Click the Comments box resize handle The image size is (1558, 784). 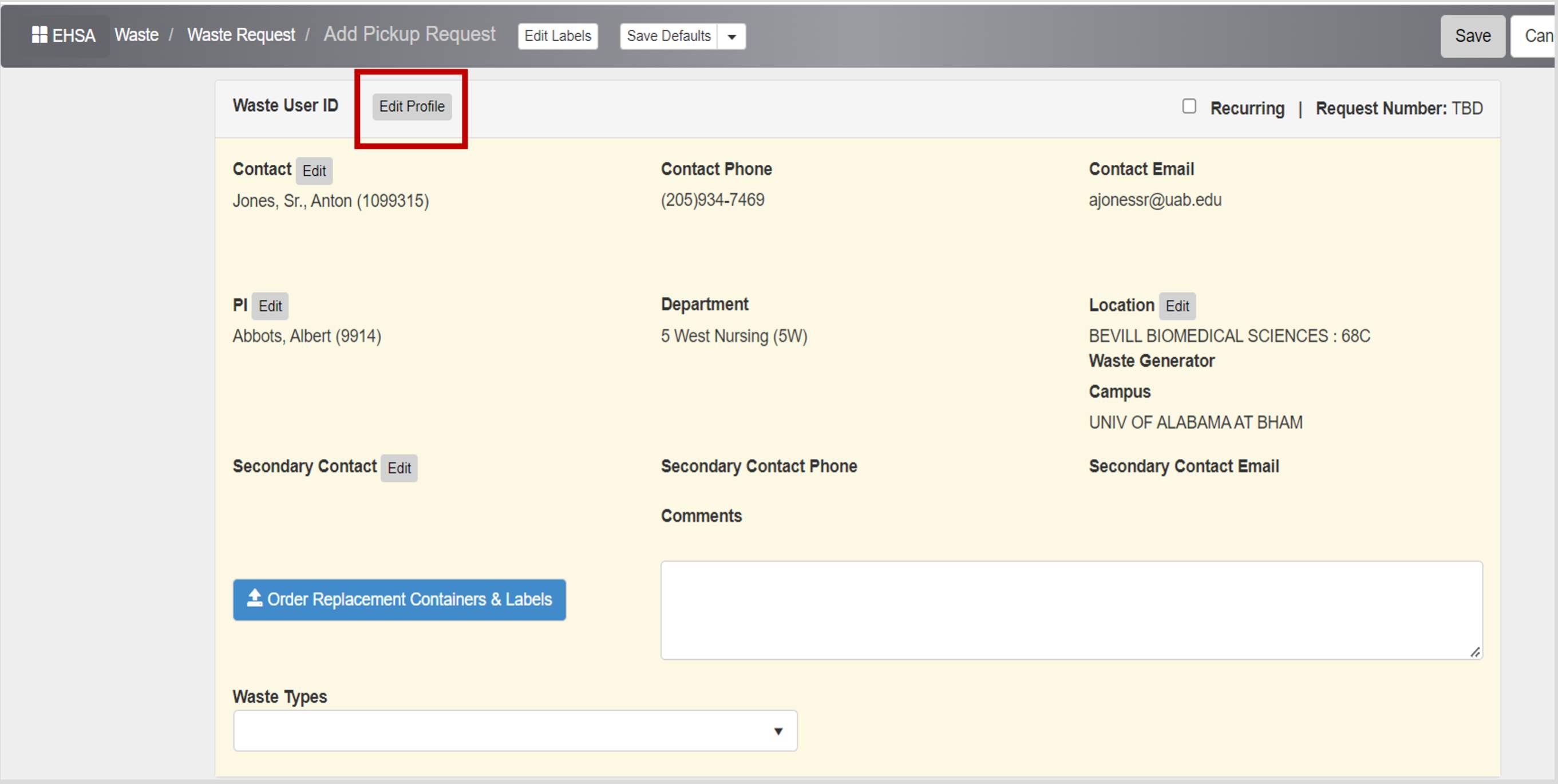1476,652
